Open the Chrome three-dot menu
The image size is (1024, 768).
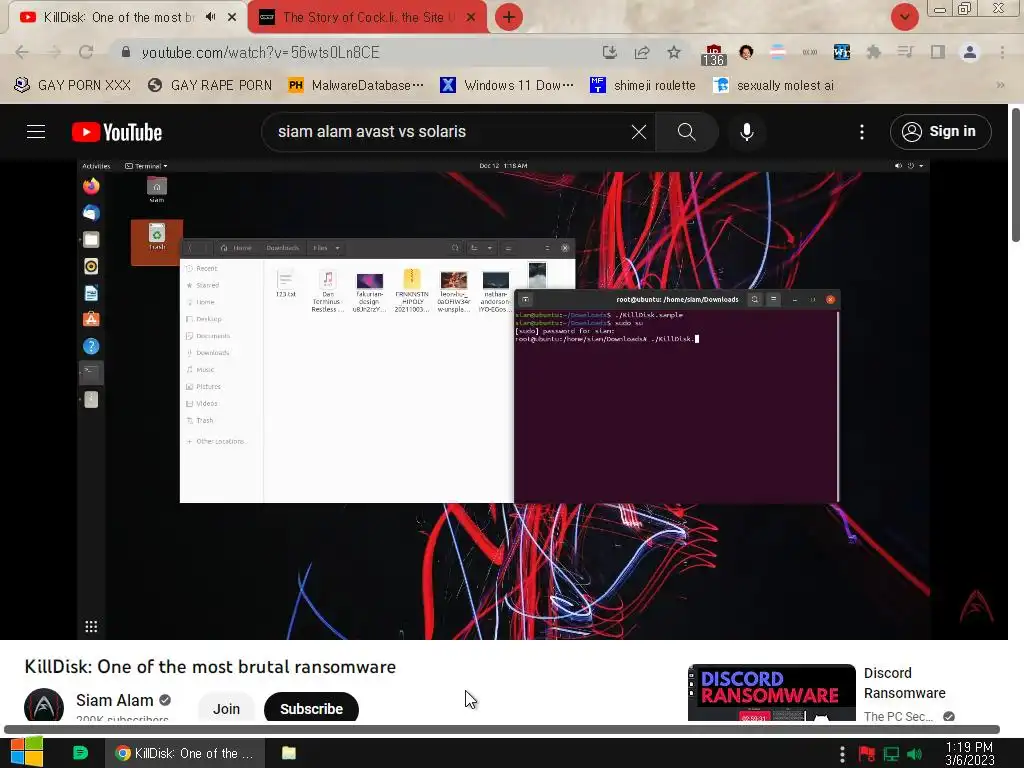[x=1002, y=52]
